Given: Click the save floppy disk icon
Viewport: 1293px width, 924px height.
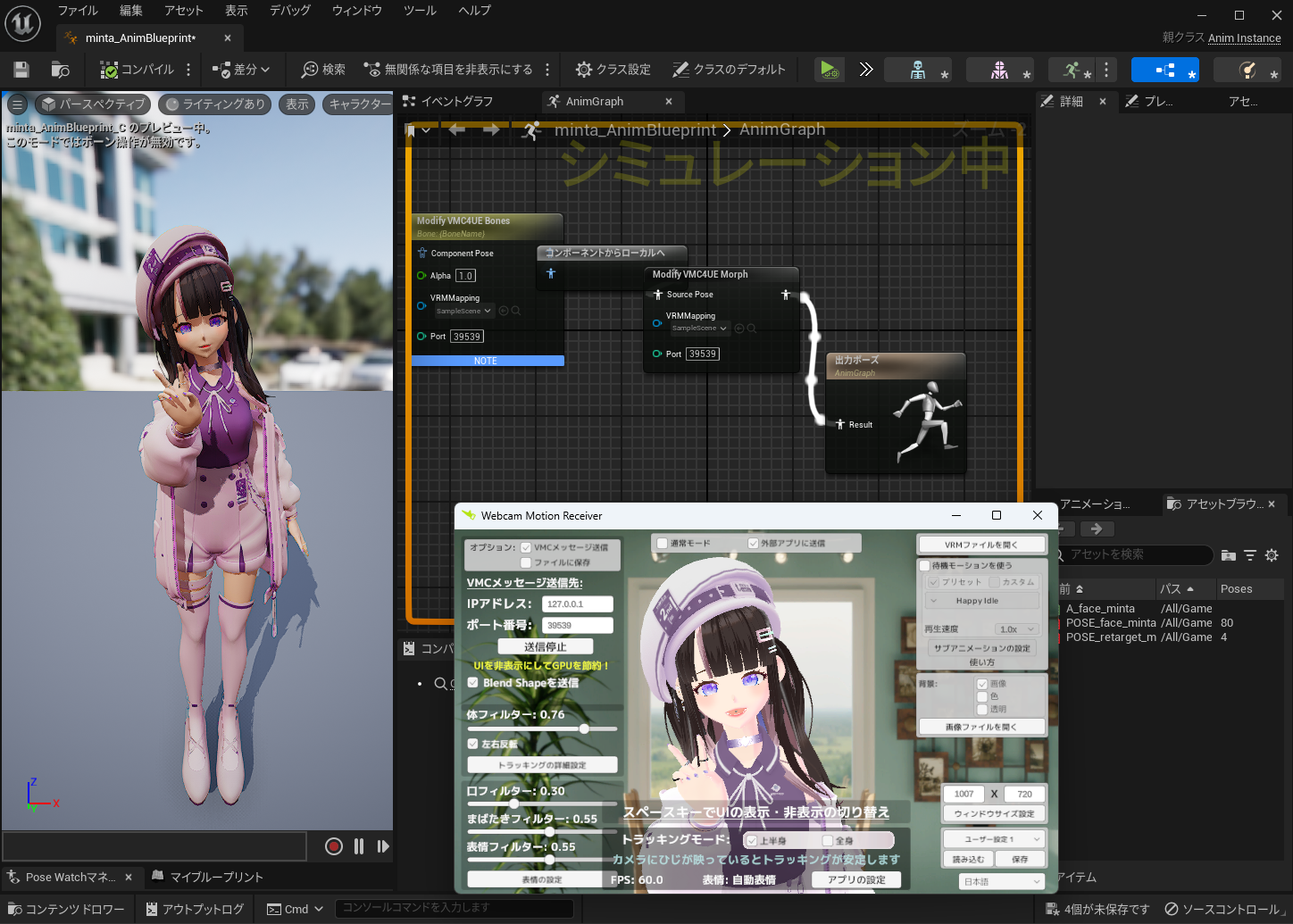Looking at the screenshot, I should pos(21,70).
